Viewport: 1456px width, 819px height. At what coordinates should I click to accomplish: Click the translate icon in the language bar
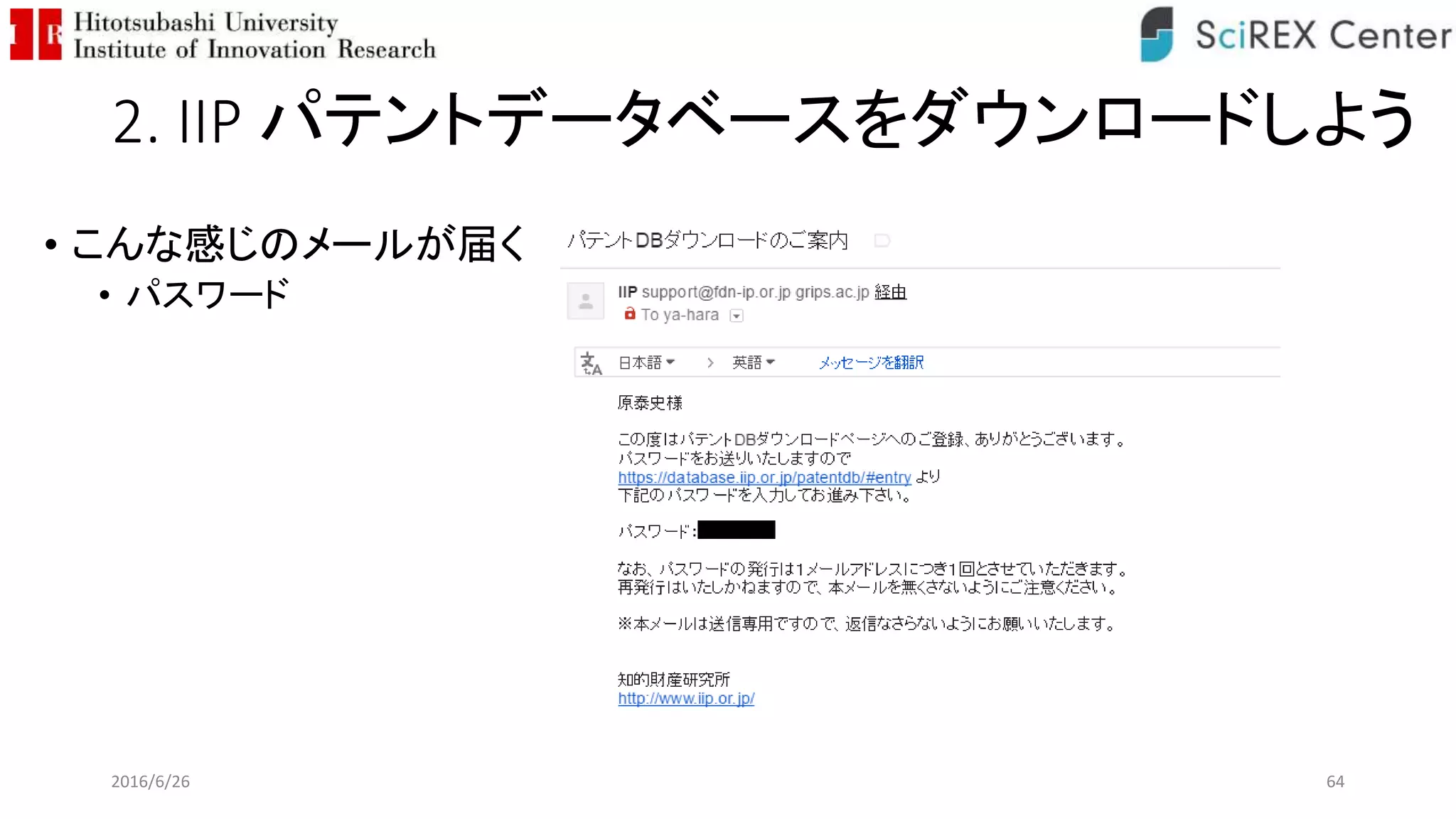(x=591, y=363)
